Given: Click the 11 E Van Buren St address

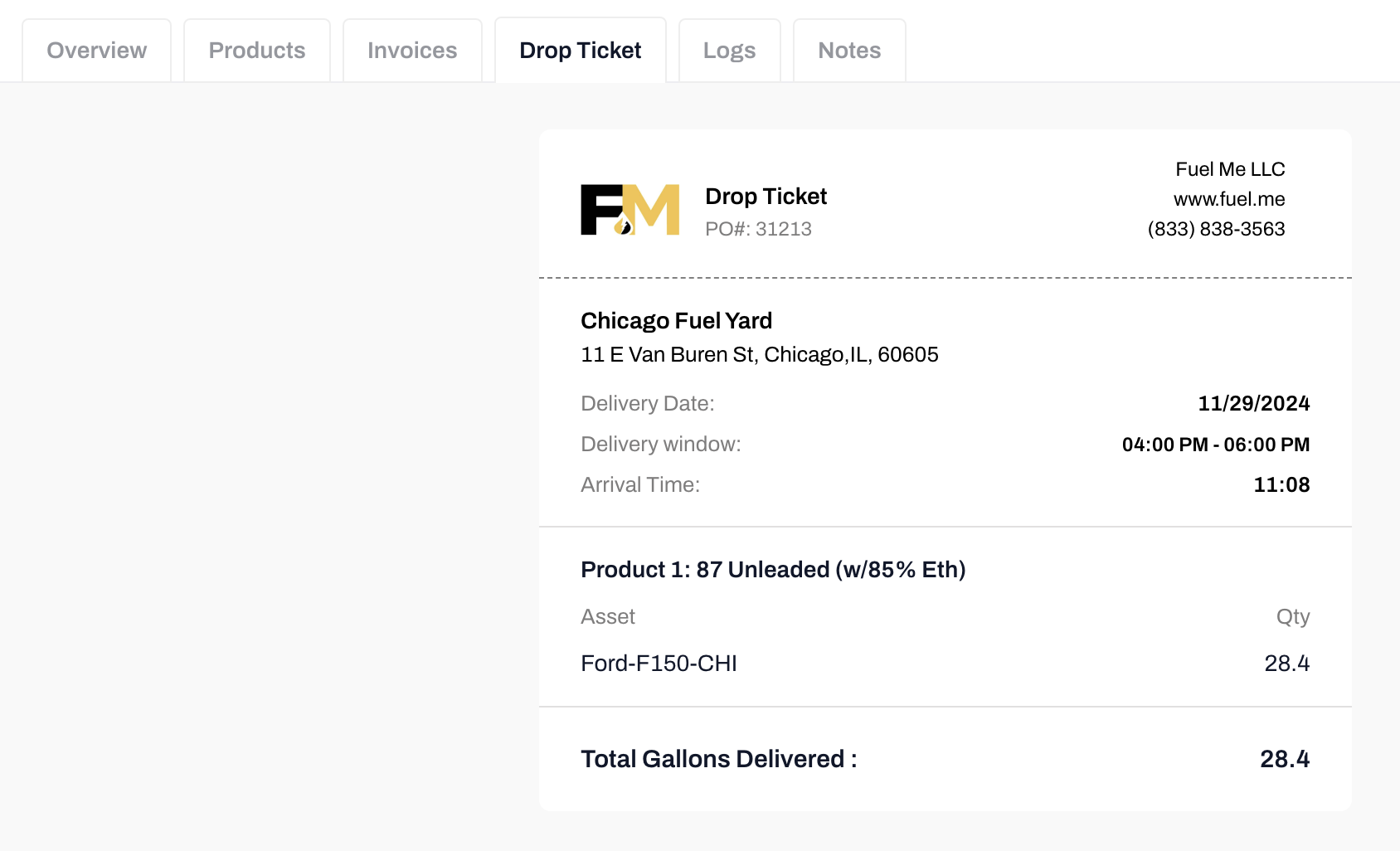Looking at the screenshot, I should pos(759,355).
